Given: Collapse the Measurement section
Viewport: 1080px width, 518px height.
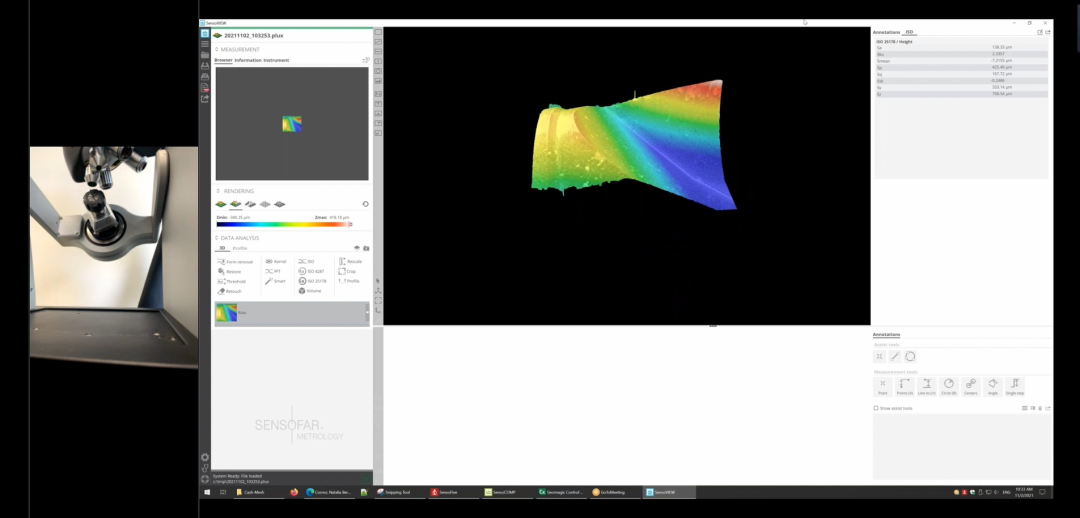Looking at the screenshot, I should click(x=216, y=50).
